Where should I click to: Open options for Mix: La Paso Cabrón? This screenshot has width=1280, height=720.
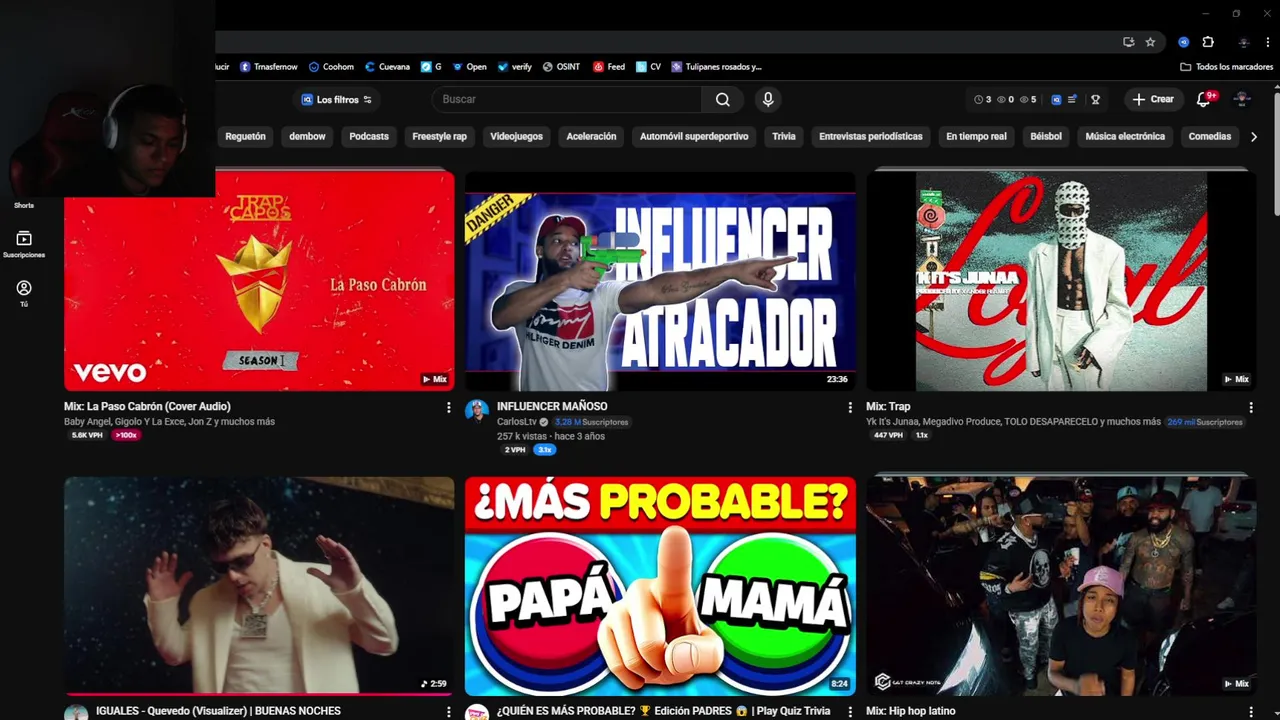point(448,407)
